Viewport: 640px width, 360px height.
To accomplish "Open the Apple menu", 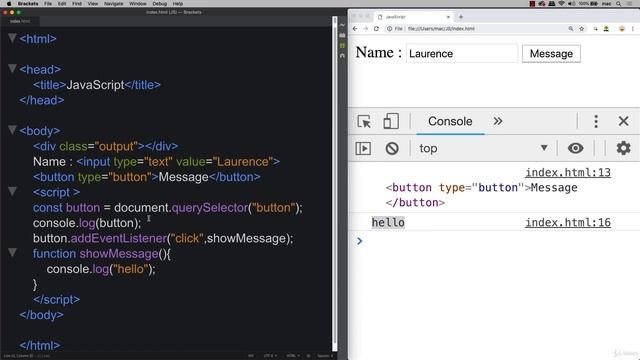I will click(x=9, y=4).
